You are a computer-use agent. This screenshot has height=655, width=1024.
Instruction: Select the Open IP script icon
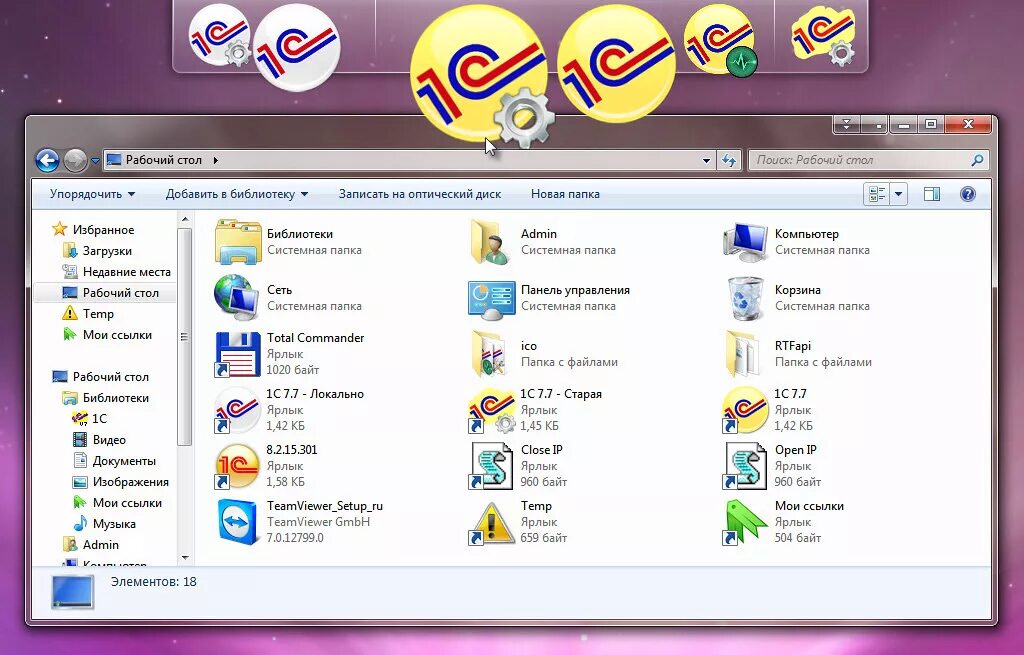click(x=745, y=466)
